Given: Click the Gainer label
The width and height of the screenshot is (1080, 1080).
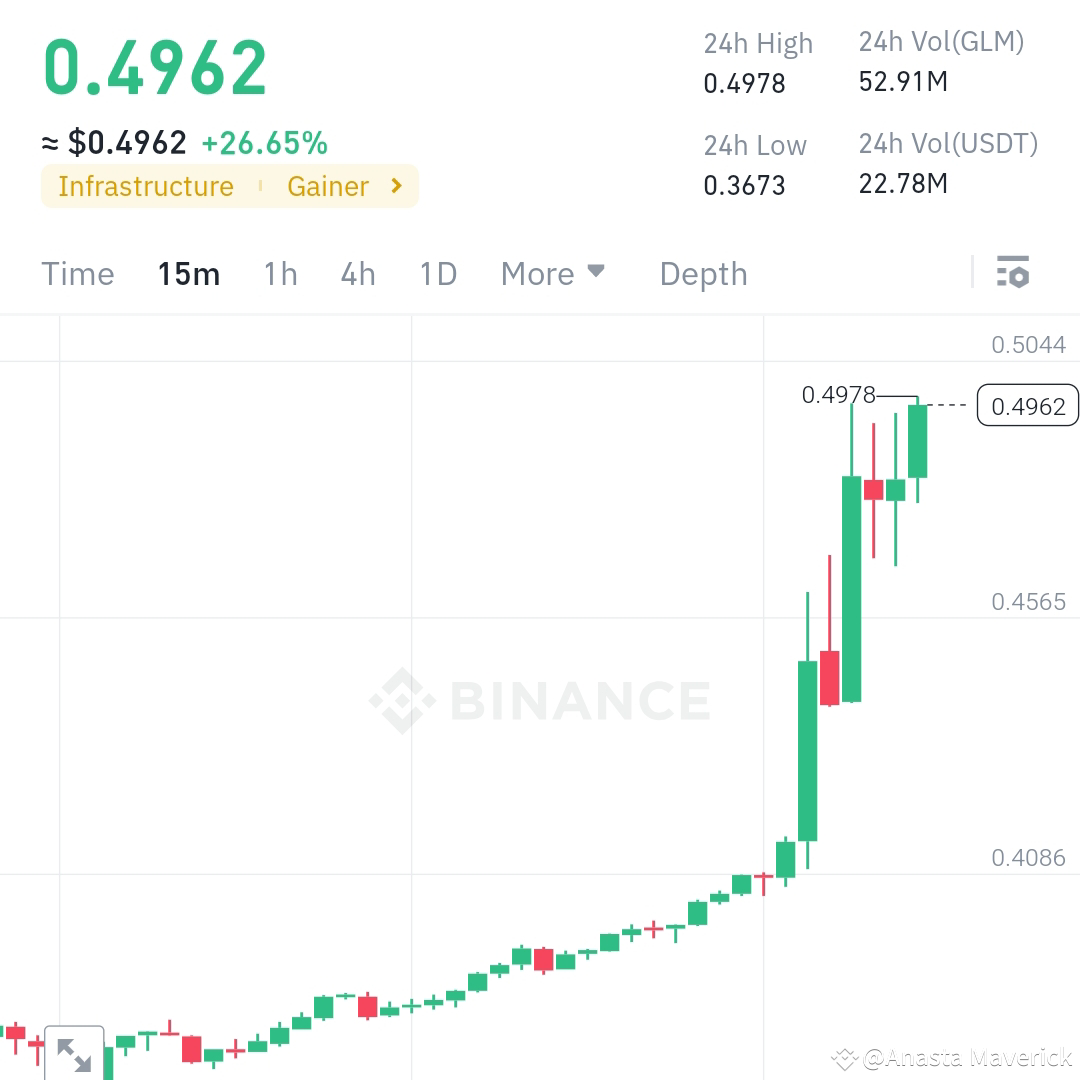Looking at the screenshot, I should 330,186.
